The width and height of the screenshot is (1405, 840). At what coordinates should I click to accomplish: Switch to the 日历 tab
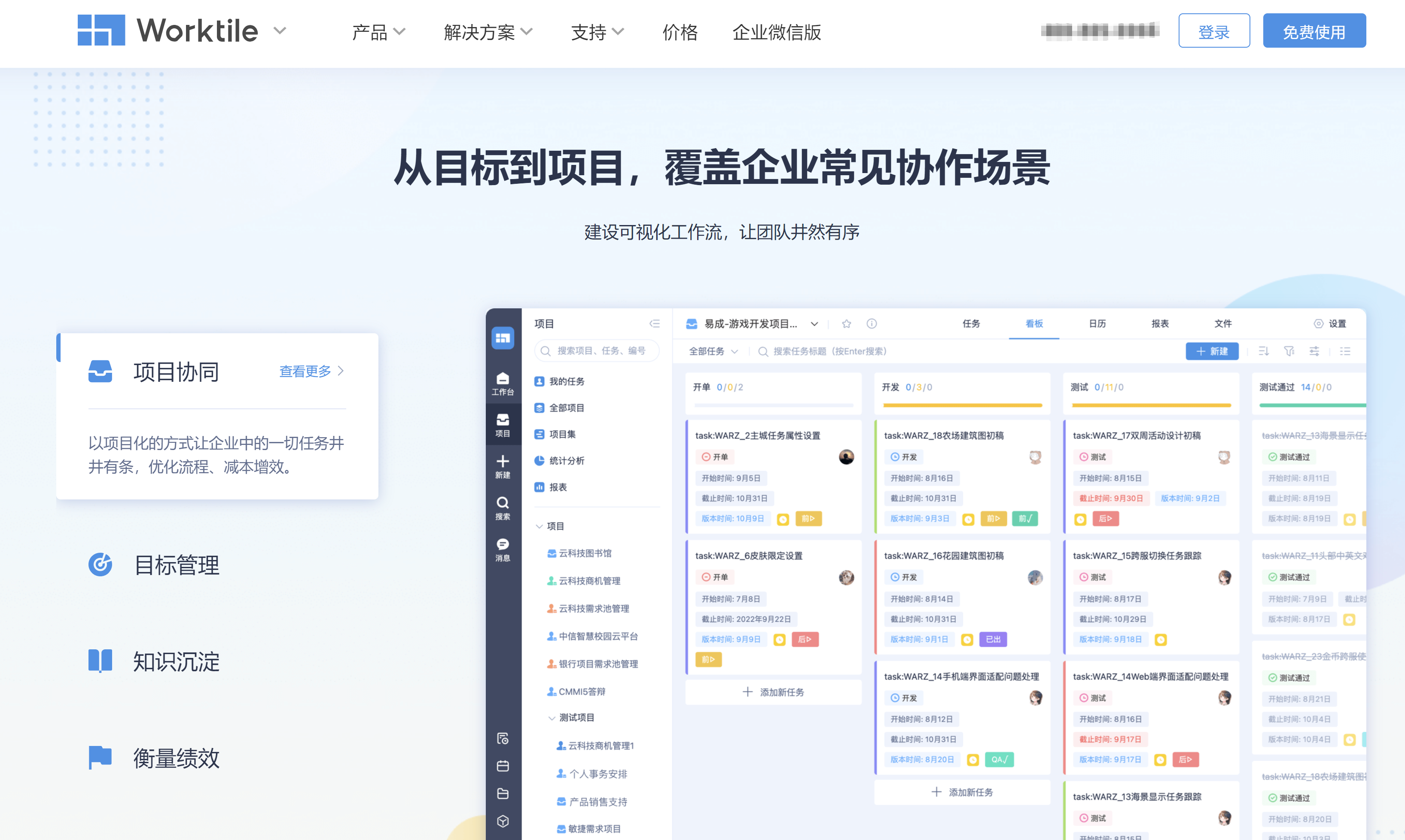(1097, 324)
